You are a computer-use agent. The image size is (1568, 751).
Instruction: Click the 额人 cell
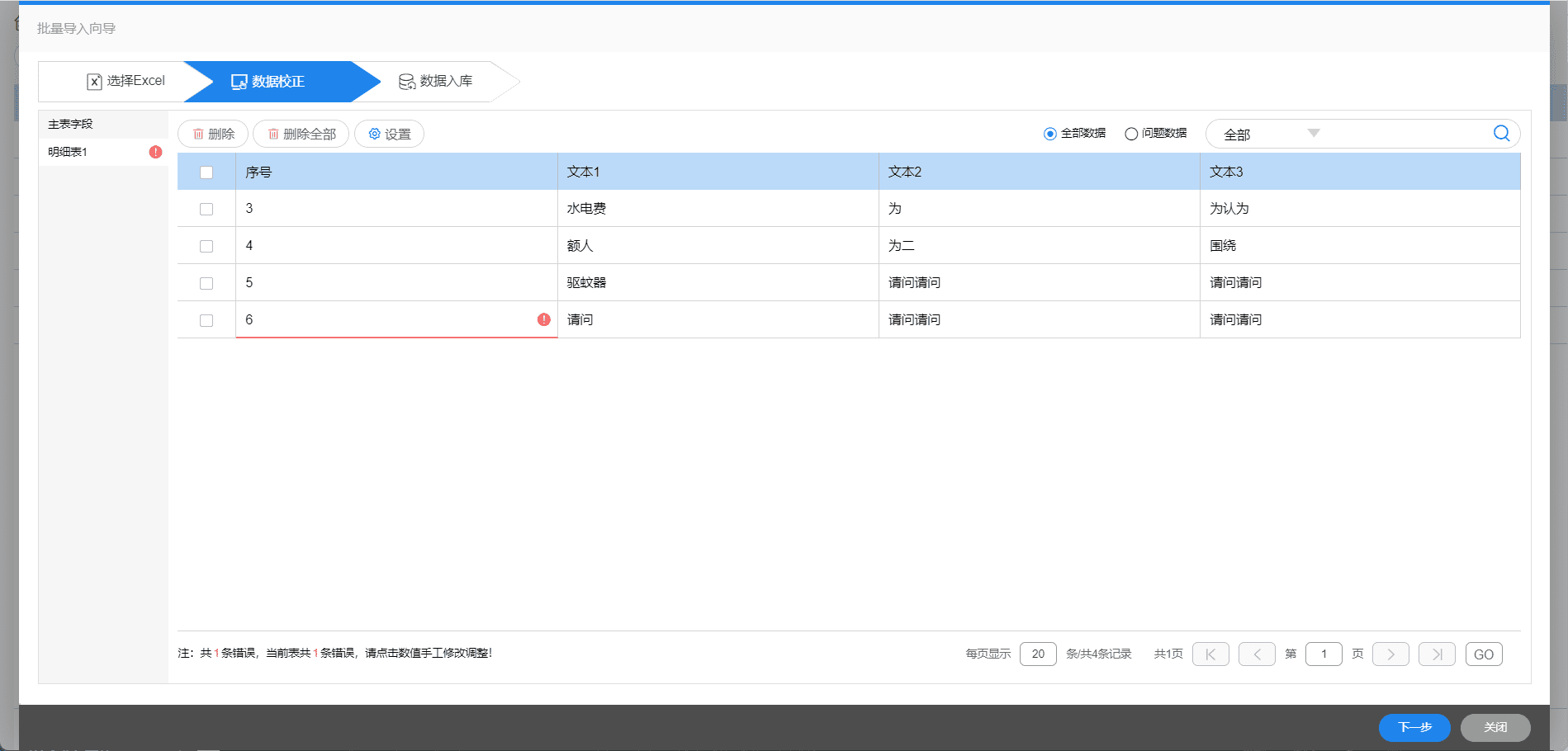718,246
